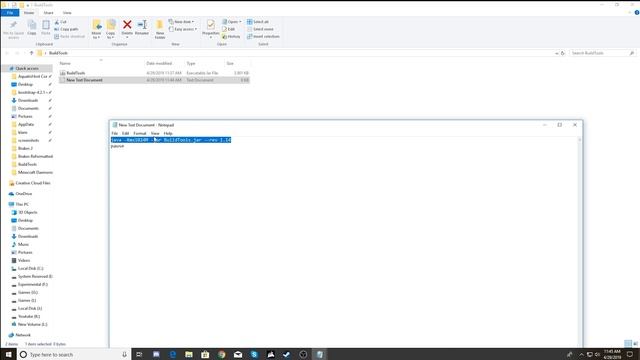Image resolution: width=640 pixels, height=360 pixels.
Task: Click the clock in system tray
Action: (612, 354)
